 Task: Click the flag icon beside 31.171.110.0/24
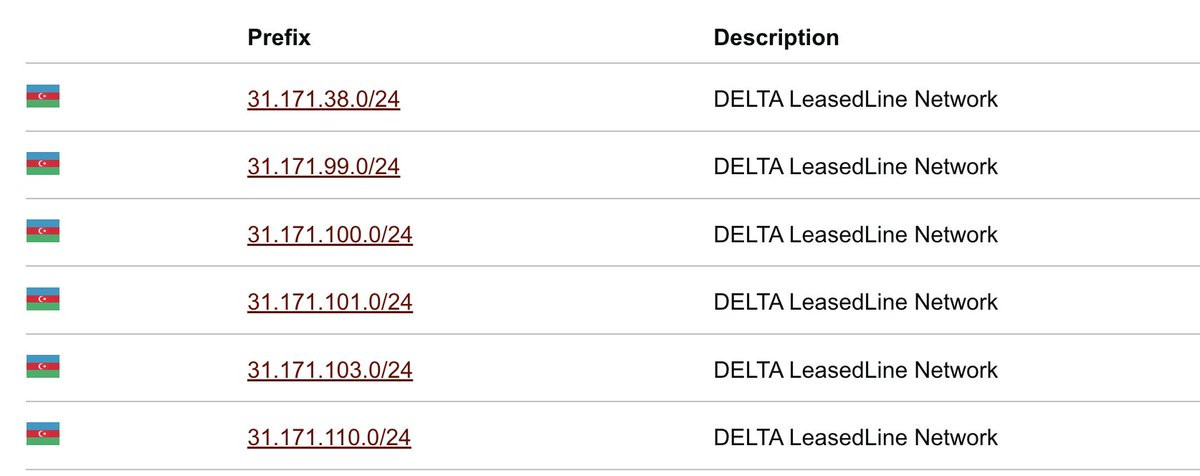tap(43, 434)
